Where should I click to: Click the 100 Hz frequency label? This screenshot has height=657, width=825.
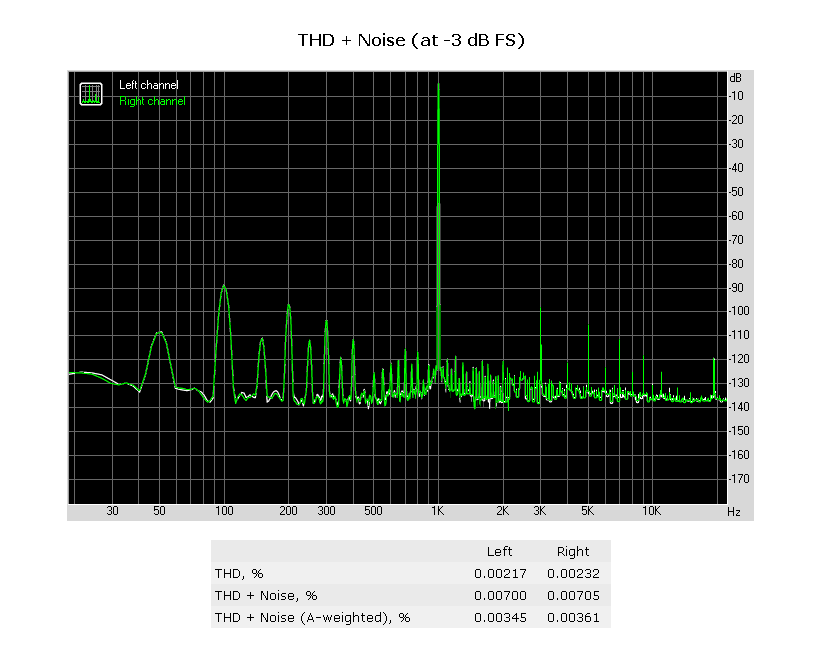pyautogui.click(x=224, y=511)
